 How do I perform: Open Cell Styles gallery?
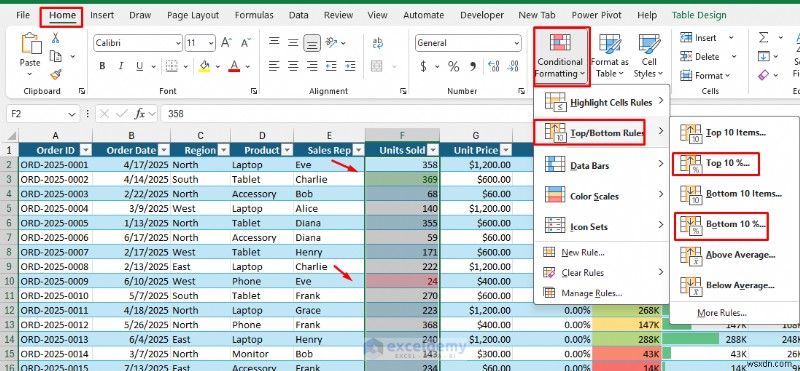point(648,56)
